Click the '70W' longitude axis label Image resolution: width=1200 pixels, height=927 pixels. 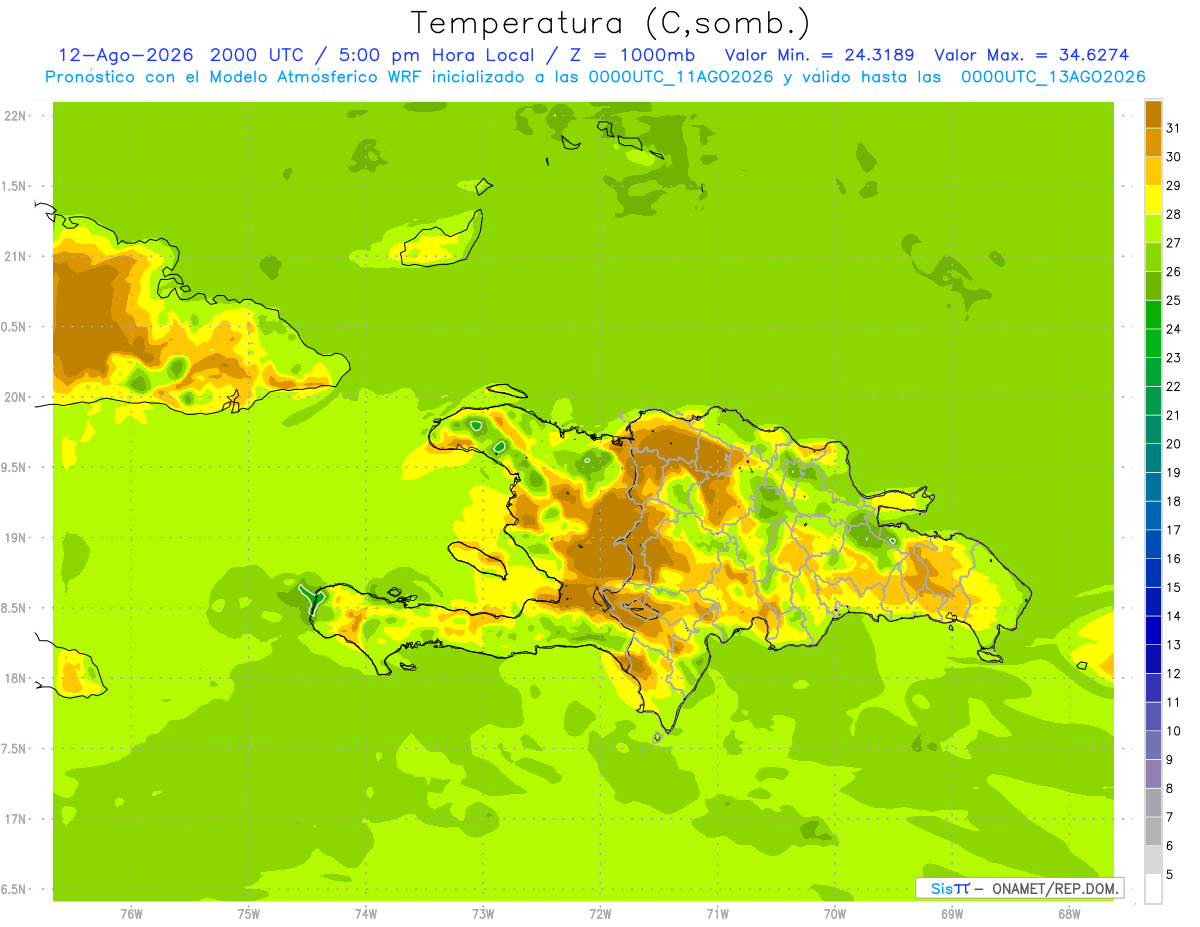(x=835, y=914)
